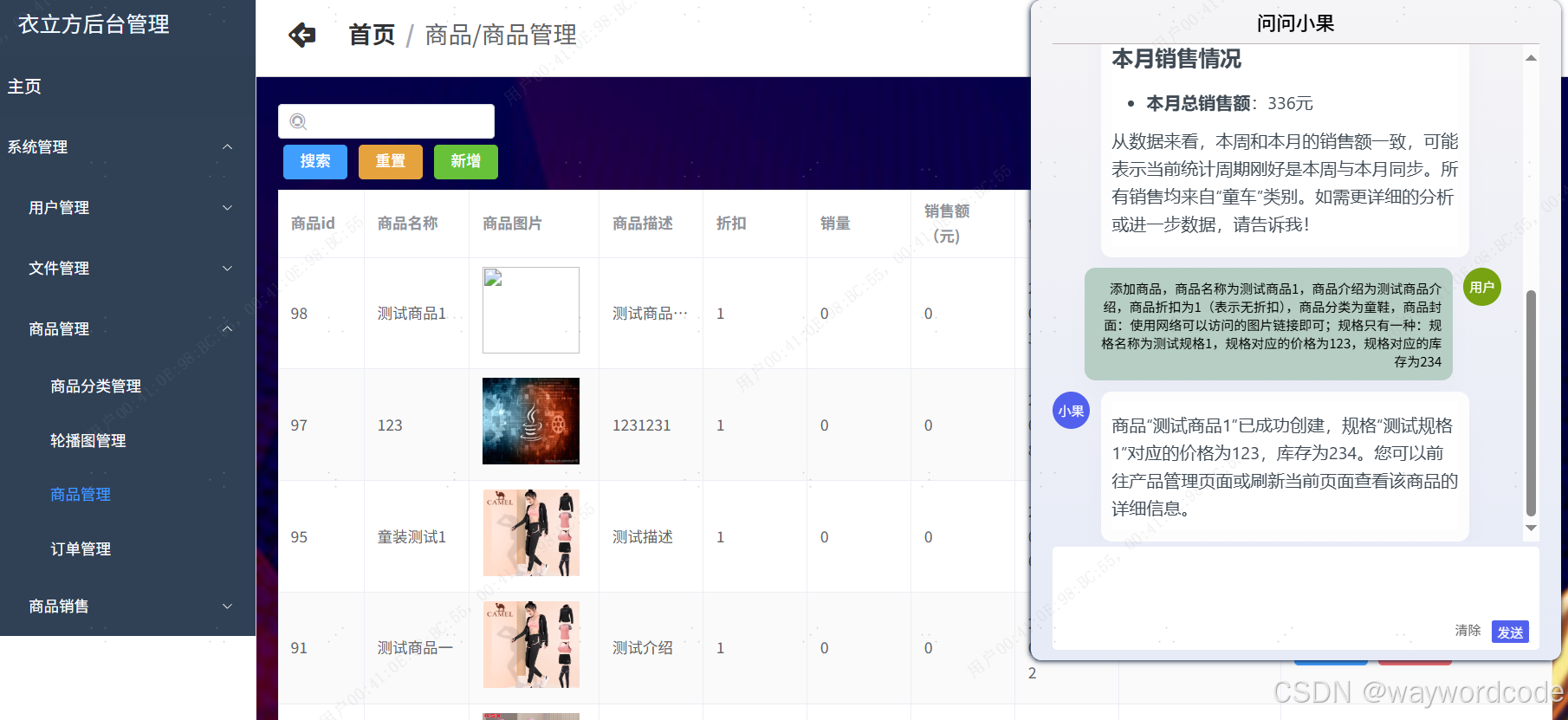Open 订单管理 in the sidebar

(81, 549)
